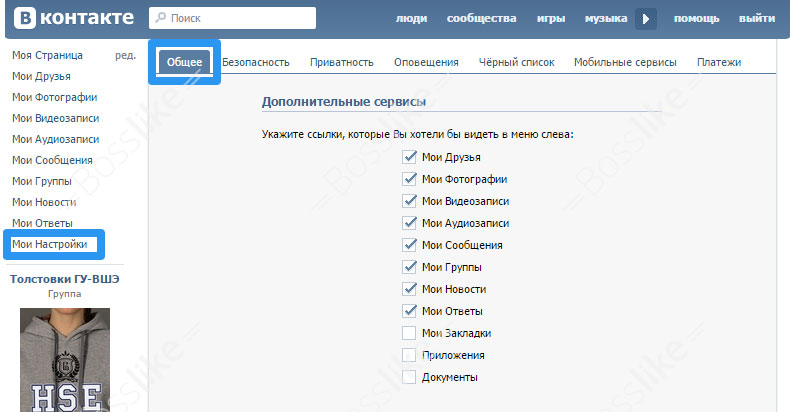Open the музыка header link
Image resolution: width=790 pixels, height=412 pixels.
pyautogui.click(x=606, y=19)
